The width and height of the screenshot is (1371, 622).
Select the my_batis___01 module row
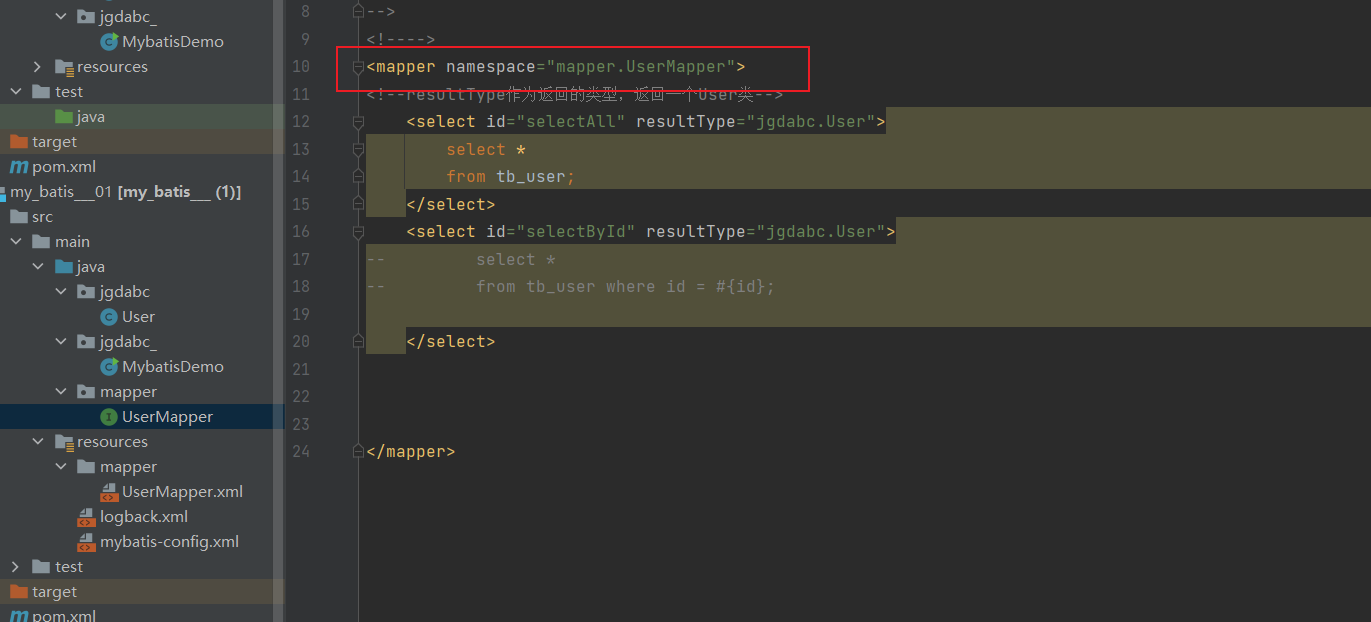tap(142, 192)
